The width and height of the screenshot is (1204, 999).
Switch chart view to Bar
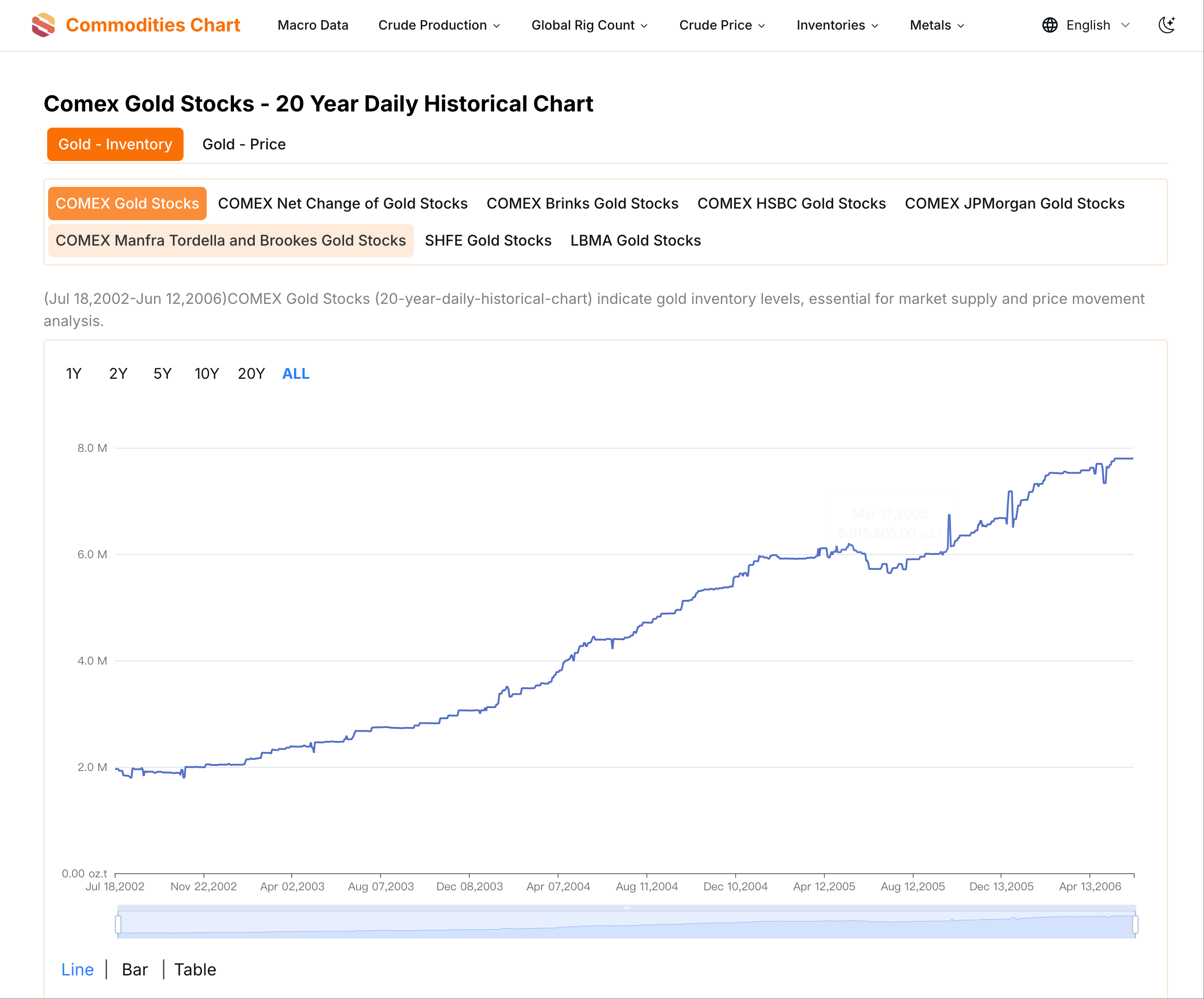coord(135,970)
